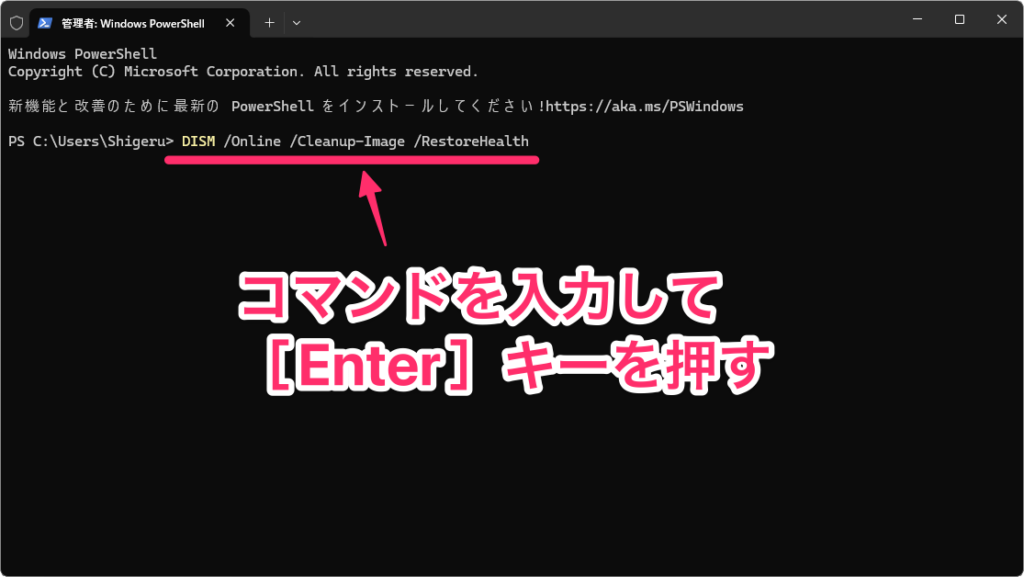Select the 管理者: Windows PowerShell tab
The width and height of the screenshot is (1024, 577).
pos(132,22)
